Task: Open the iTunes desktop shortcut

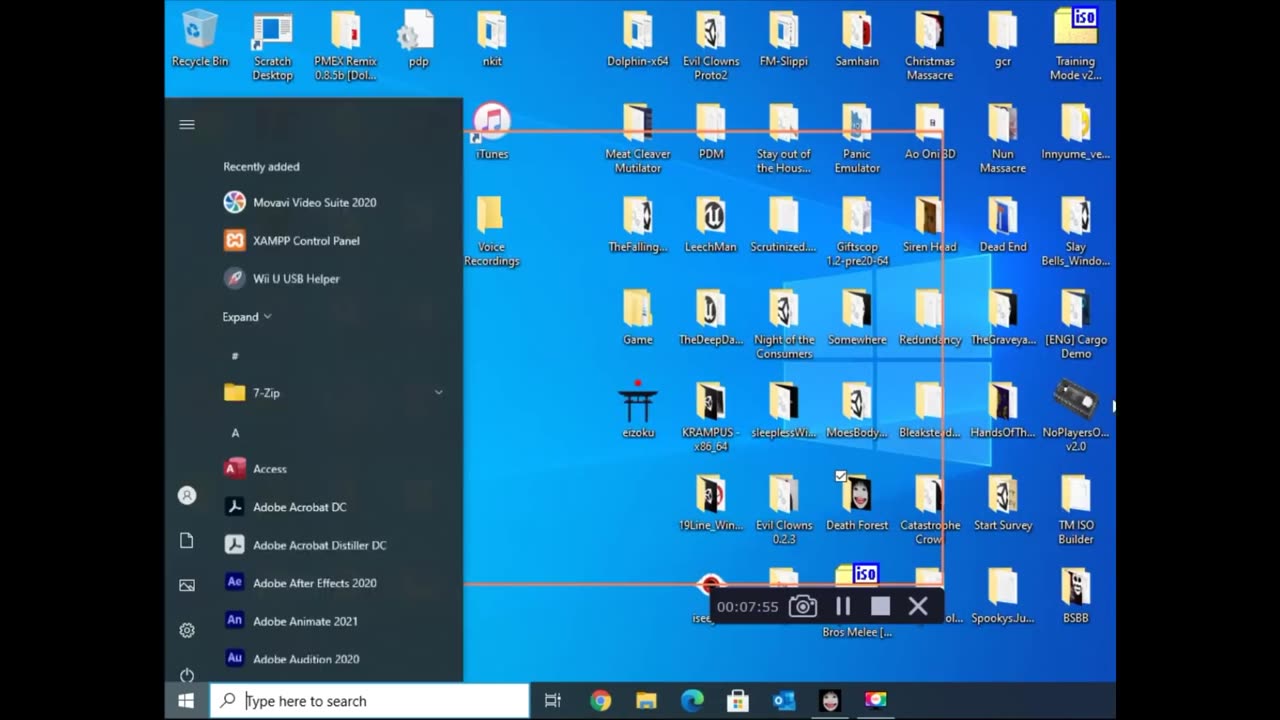Action: pos(492,132)
